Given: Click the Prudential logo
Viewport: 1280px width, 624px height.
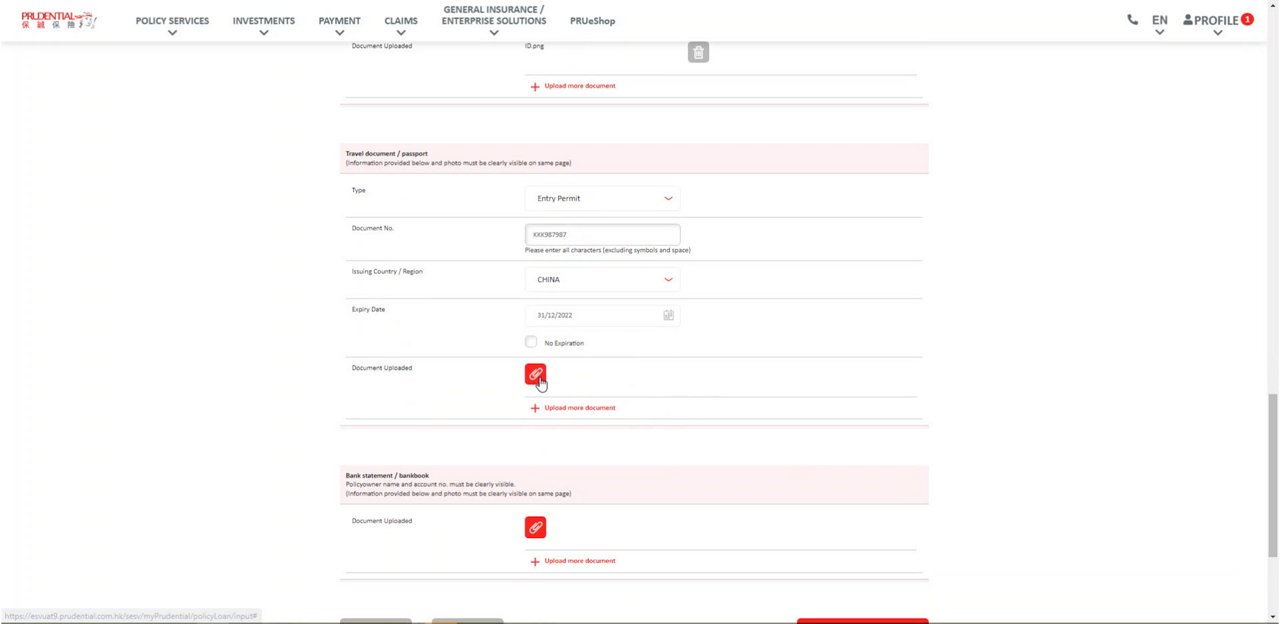Looking at the screenshot, I should [x=59, y=20].
